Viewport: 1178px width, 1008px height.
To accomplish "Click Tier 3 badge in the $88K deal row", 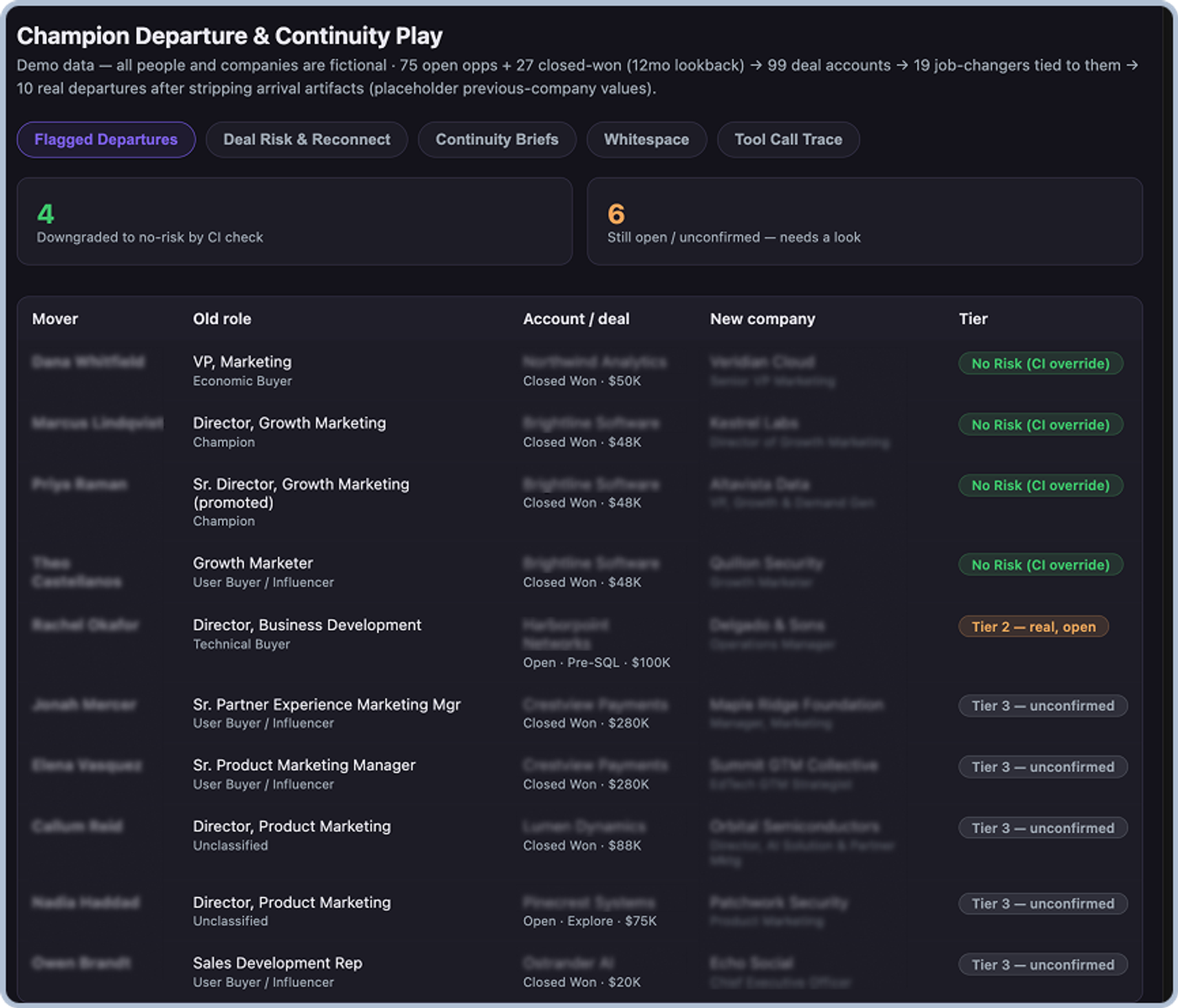I will click(x=1043, y=828).
